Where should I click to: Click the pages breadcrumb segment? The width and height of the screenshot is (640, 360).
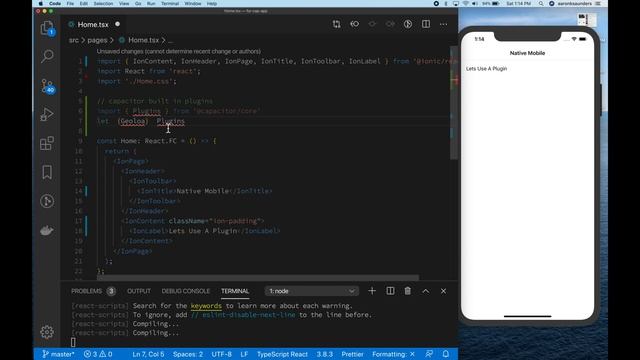[97, 40]
